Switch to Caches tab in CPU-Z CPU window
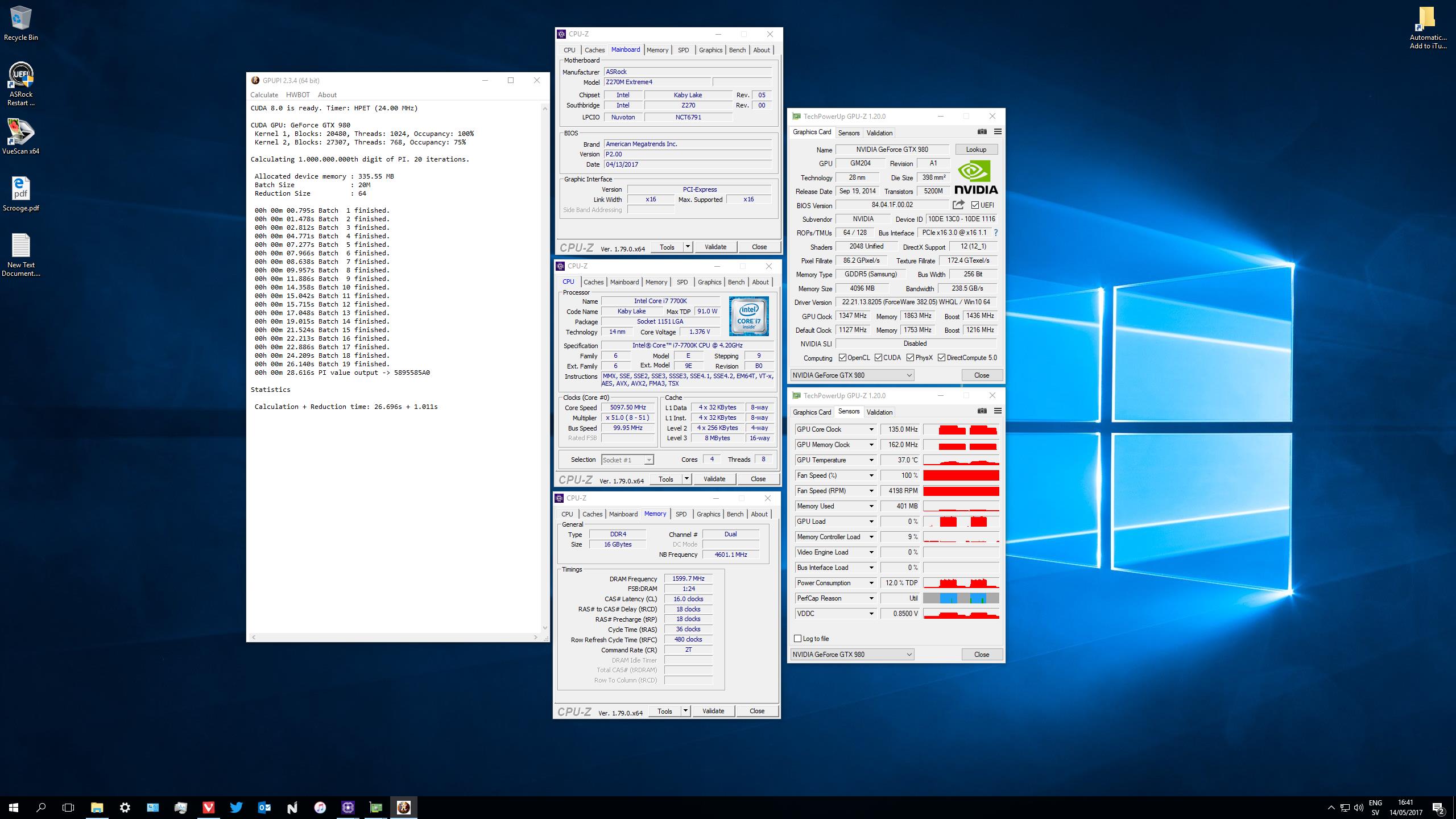 [593, 282]
